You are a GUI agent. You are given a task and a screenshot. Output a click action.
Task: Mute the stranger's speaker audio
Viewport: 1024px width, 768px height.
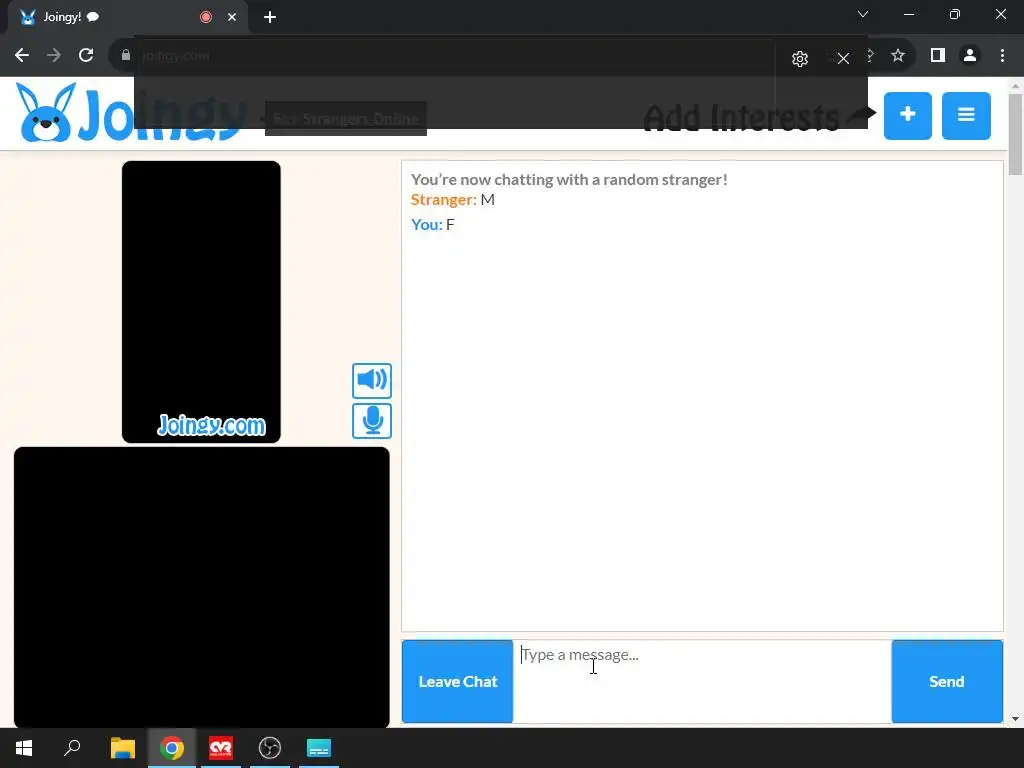[372, 380]
